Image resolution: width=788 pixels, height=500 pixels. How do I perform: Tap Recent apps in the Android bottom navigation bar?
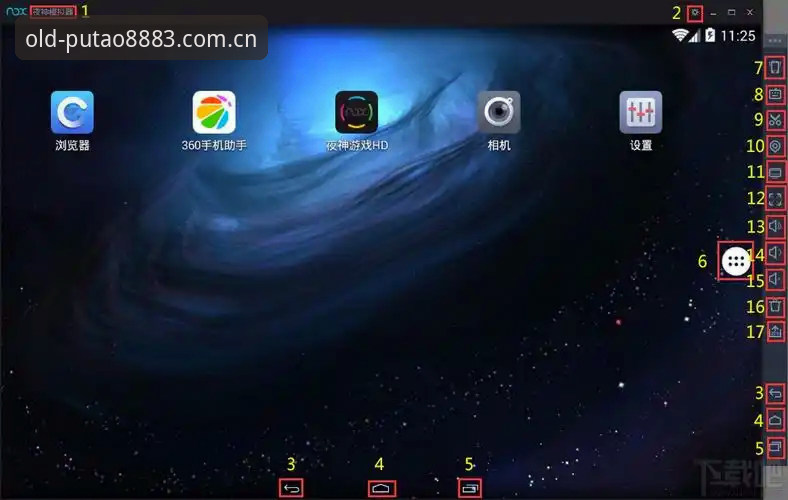click(x=470, y=488)
